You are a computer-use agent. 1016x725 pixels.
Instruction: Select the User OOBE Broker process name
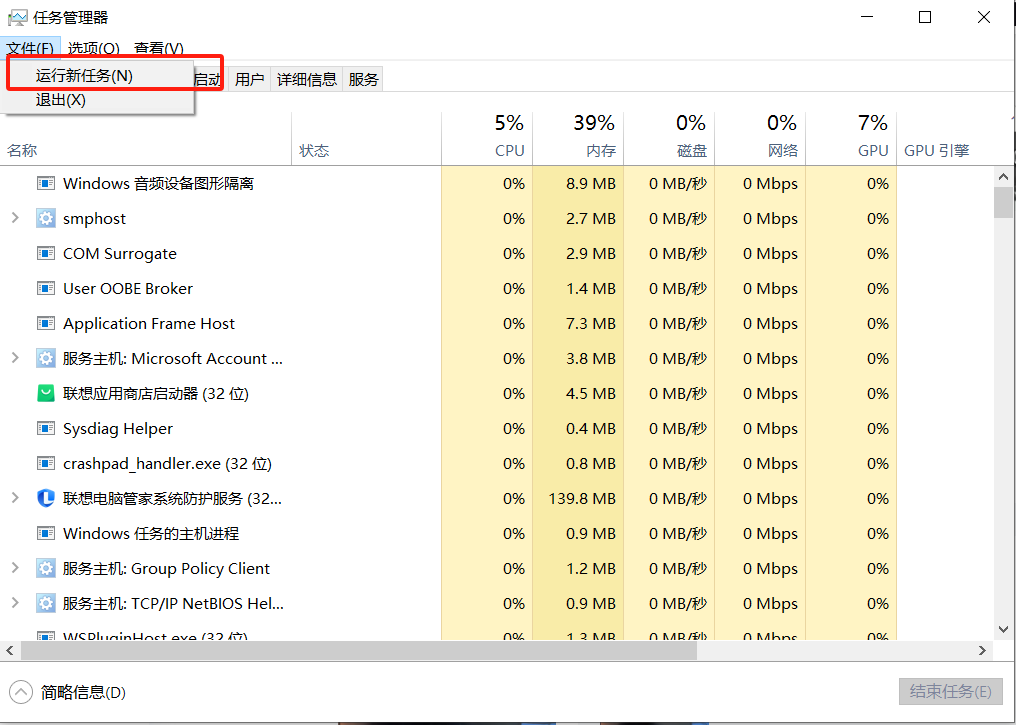pos(128,288)
